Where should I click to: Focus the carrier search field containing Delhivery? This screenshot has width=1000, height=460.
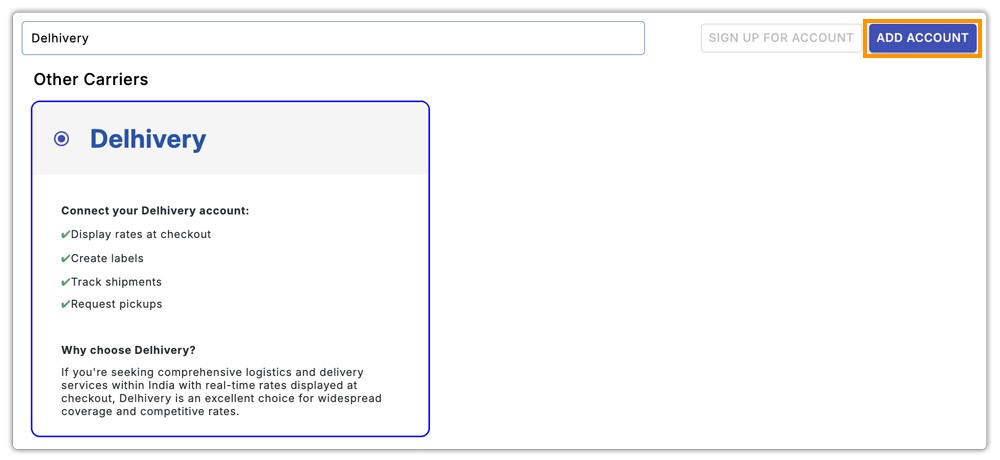(x=333, y=38)
